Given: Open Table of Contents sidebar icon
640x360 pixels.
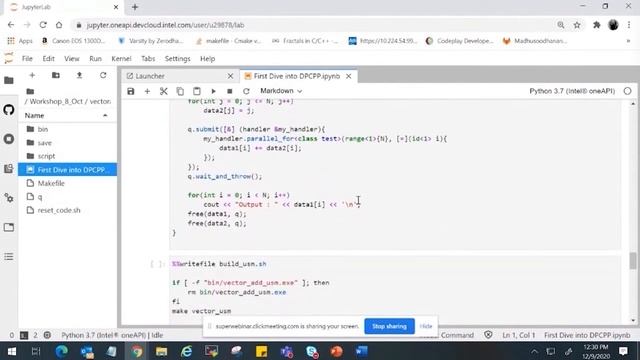Looking at the screenshot, I should (9, 257).
